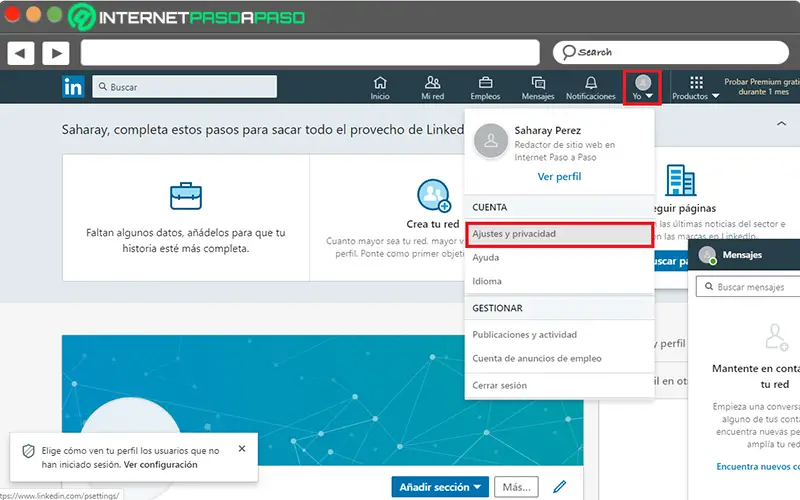Click the Saharay completa estos pasos heading
The height and width of the screenshot is (500, 800).
pyautogui.click(x=263, y=130)
